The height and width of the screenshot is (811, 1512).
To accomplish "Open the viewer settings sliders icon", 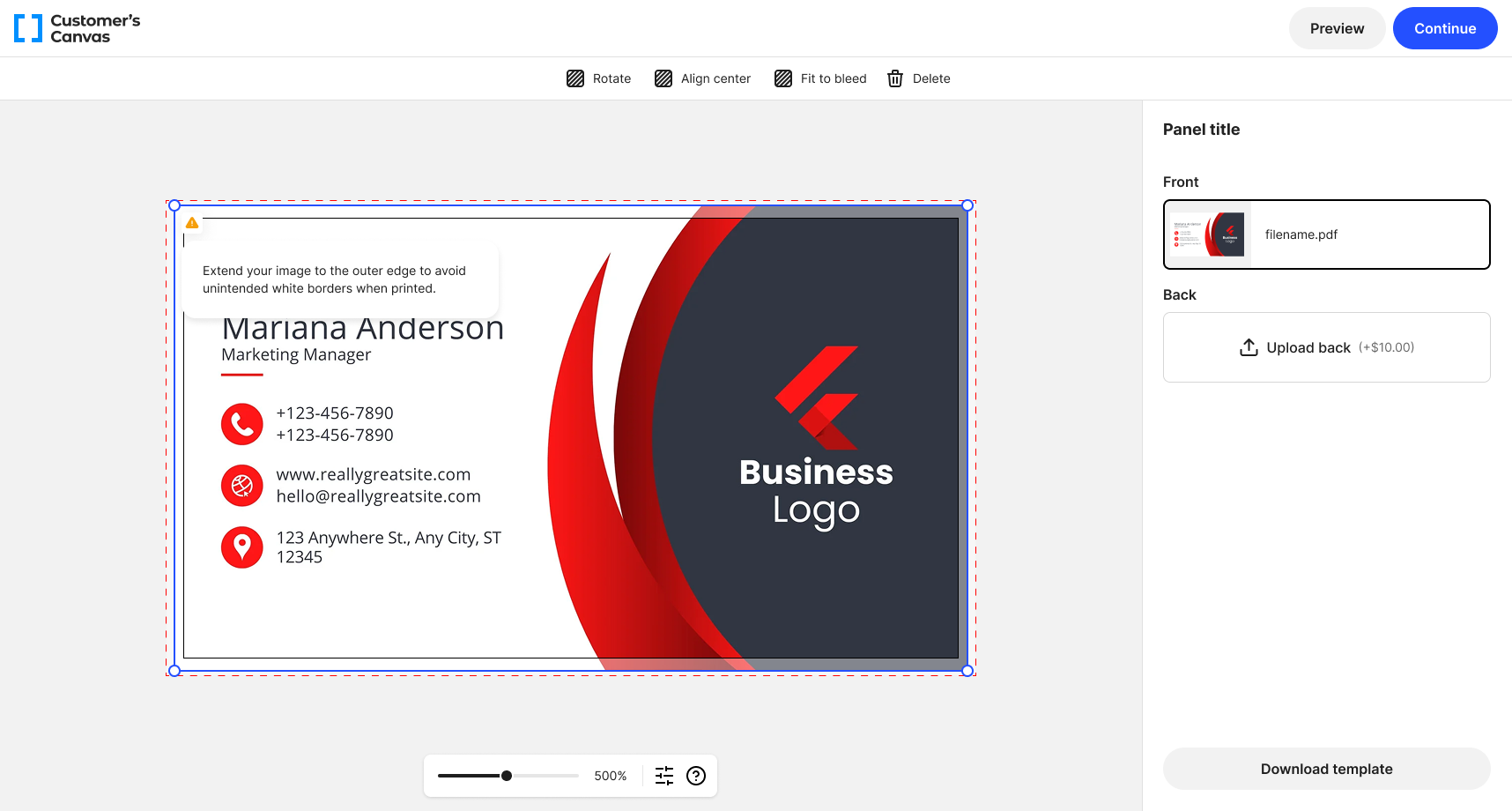I will pyautogui.click(x=664, y=776).
